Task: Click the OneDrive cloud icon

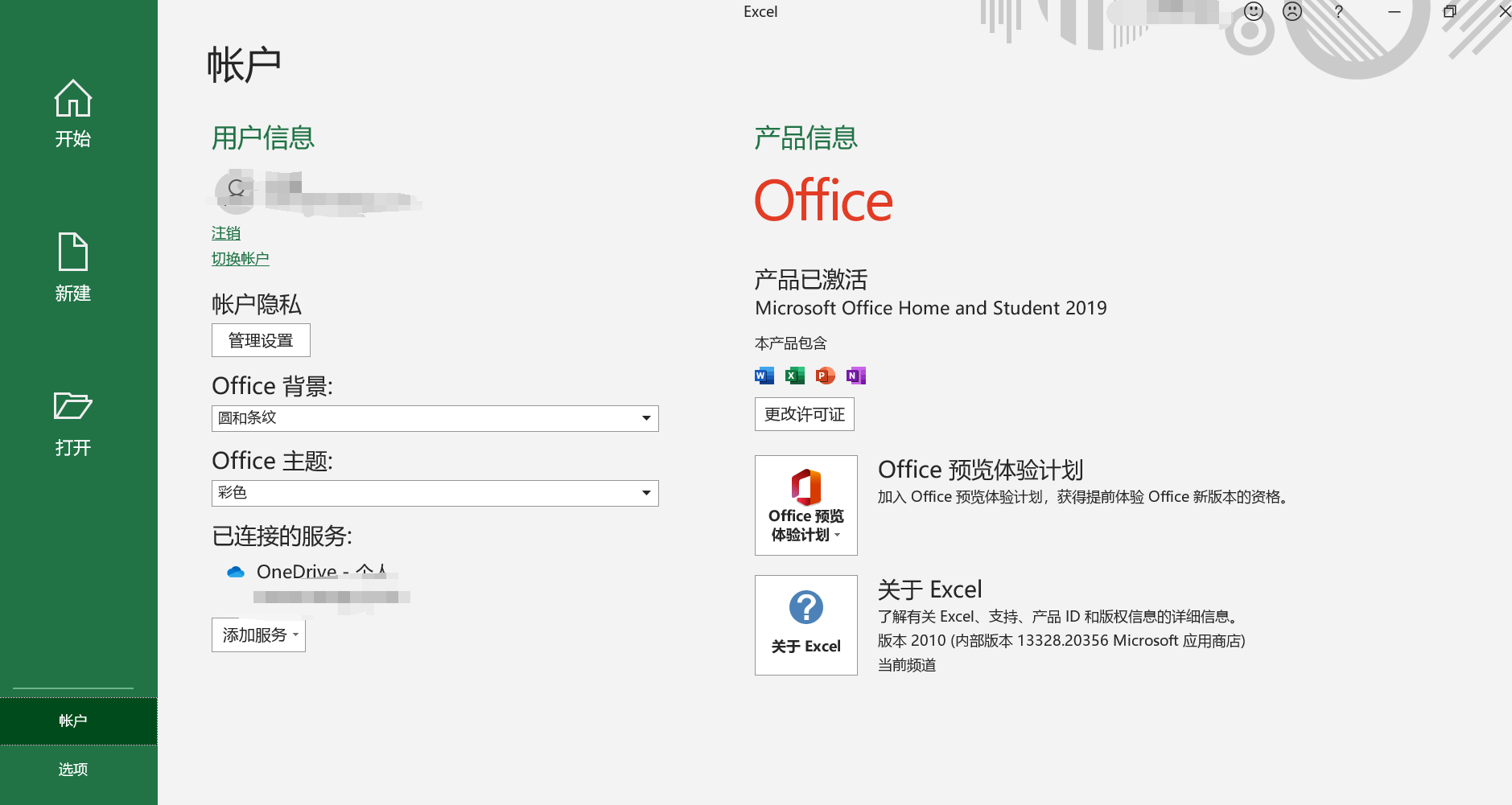Action: (236, 572)
